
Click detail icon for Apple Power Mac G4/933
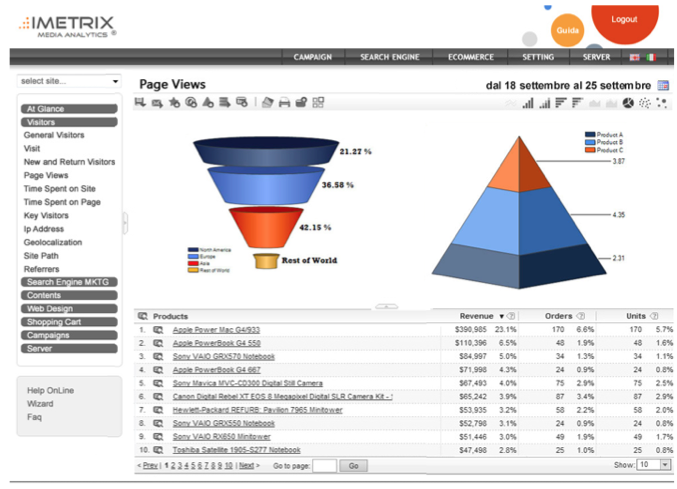158,330
